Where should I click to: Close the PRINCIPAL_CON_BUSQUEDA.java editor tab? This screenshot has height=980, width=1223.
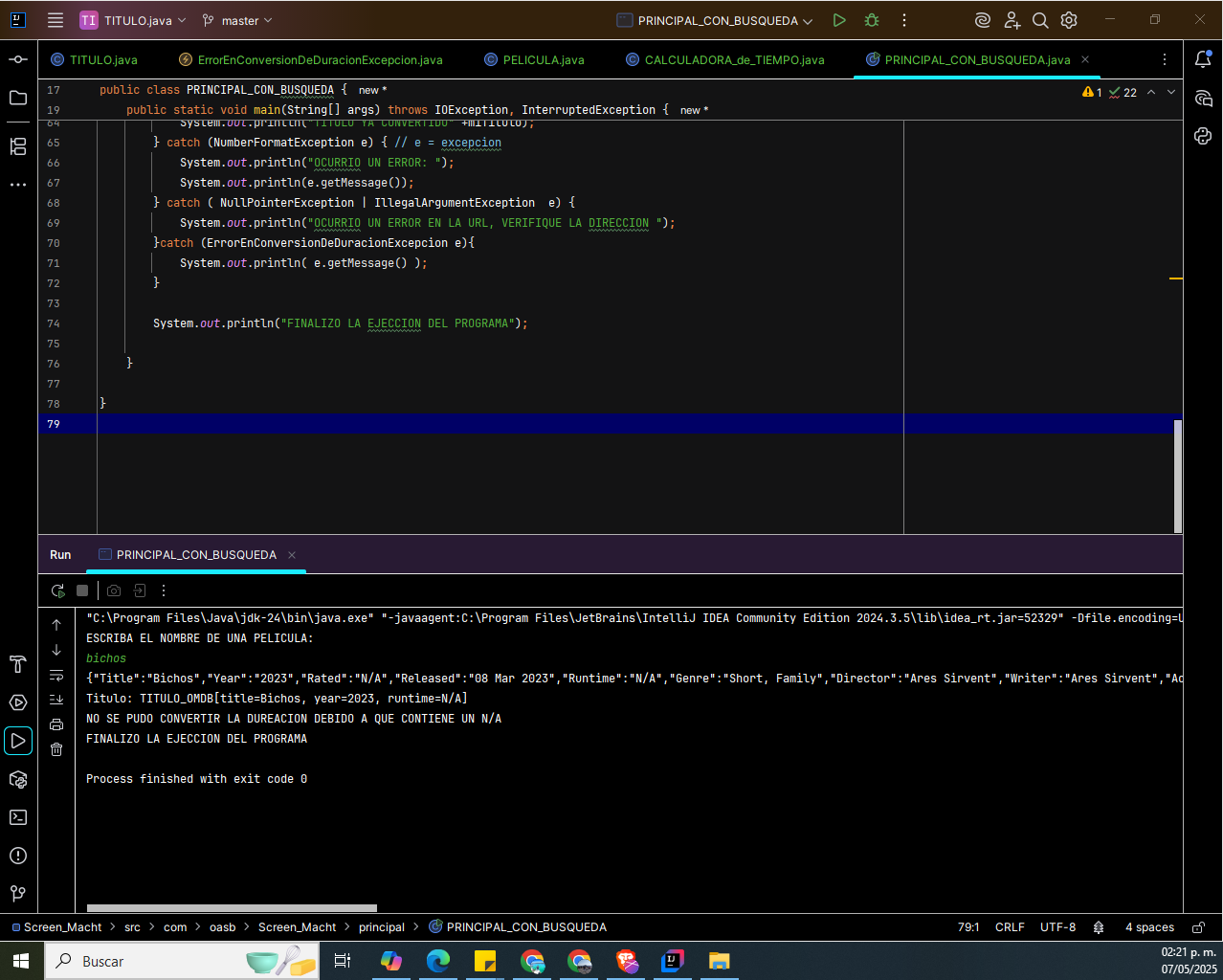pos(1085,59)
